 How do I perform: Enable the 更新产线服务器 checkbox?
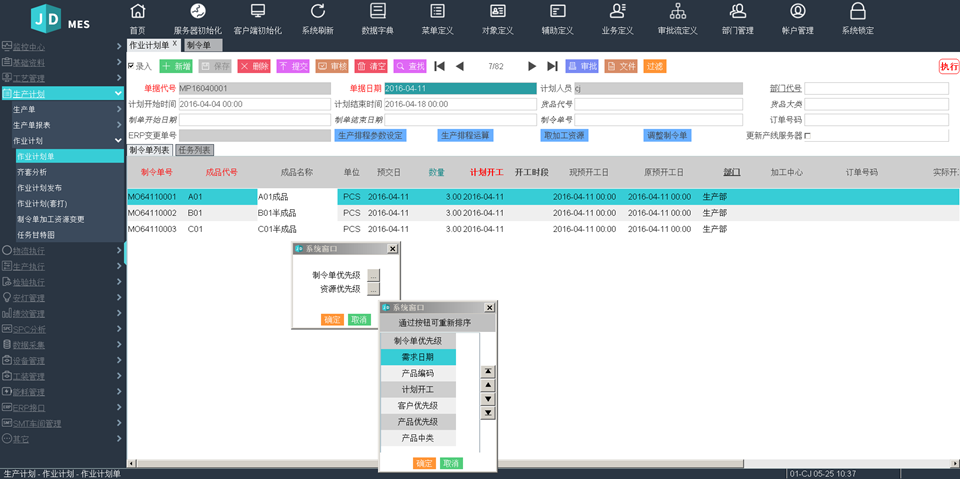[x=808, y=135]
